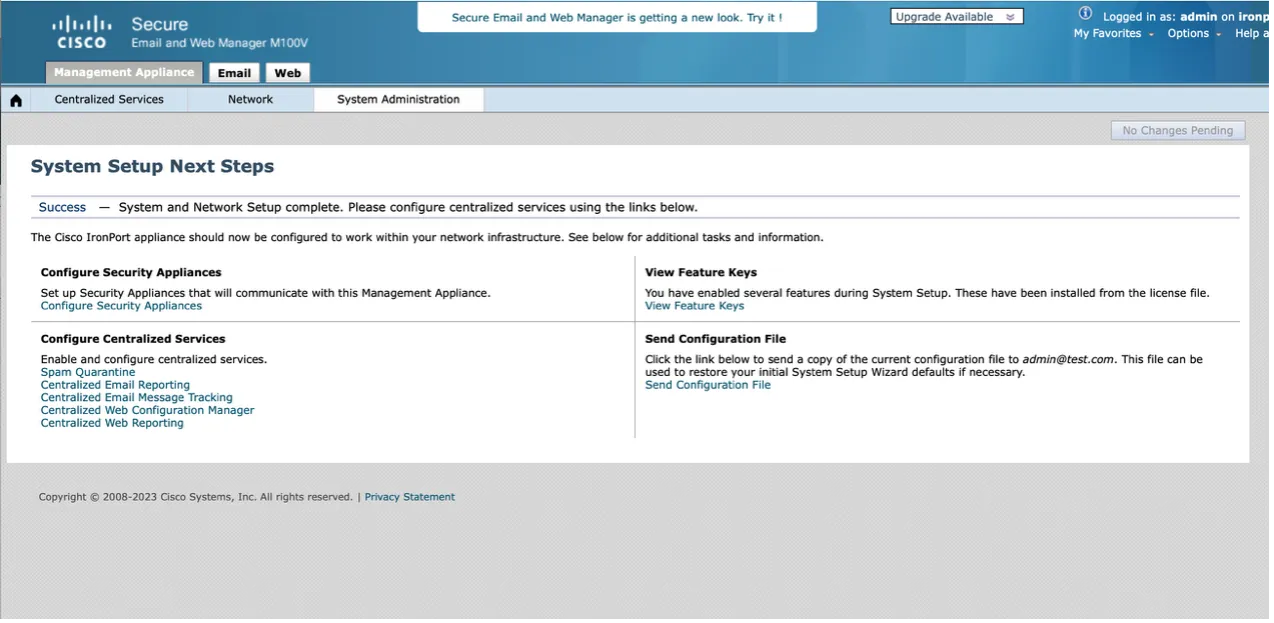Open the View Feature Keys link

tap(694, 306)
